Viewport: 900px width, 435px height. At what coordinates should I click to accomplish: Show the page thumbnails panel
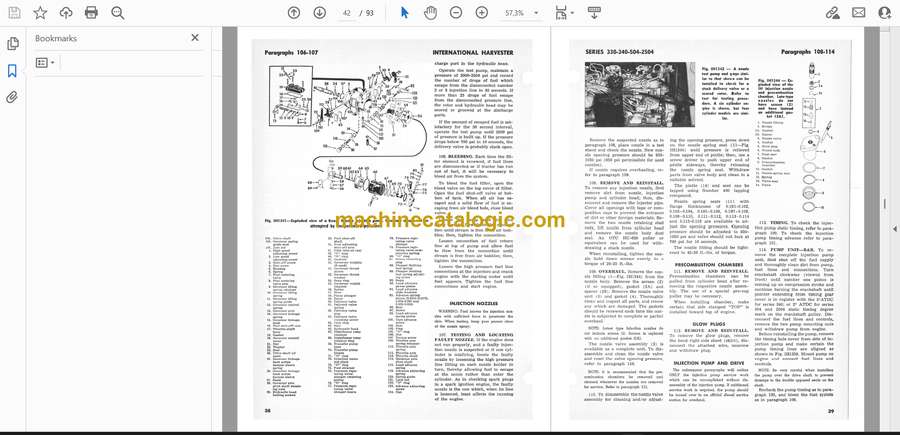point(13,44)
